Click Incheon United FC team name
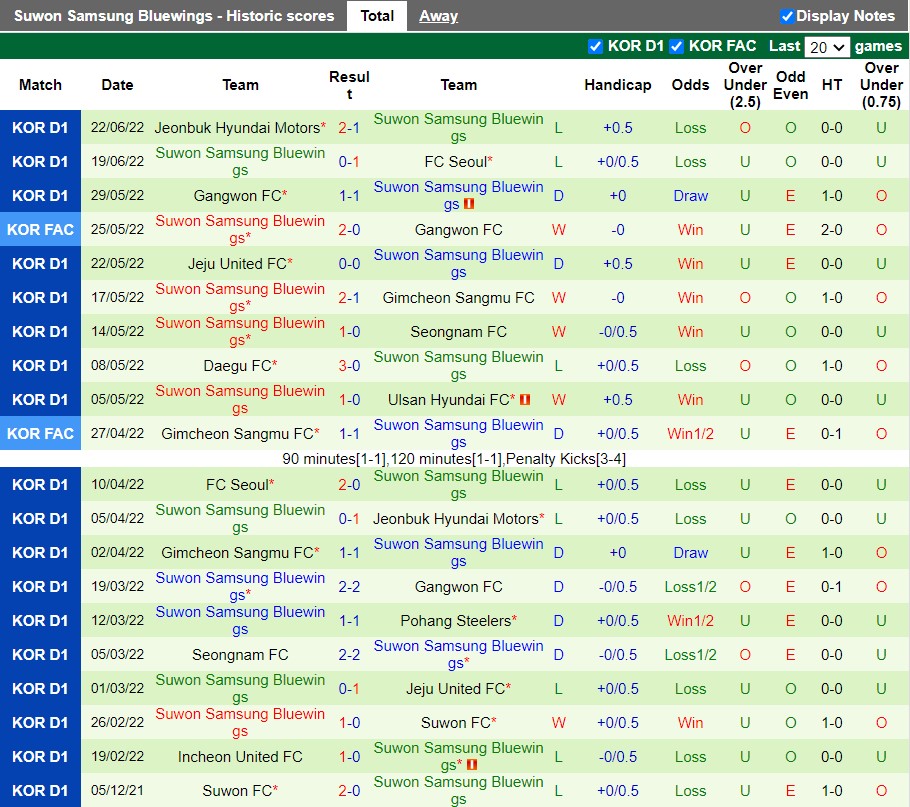This screenshot has width=910, height=807. point(240,757)
